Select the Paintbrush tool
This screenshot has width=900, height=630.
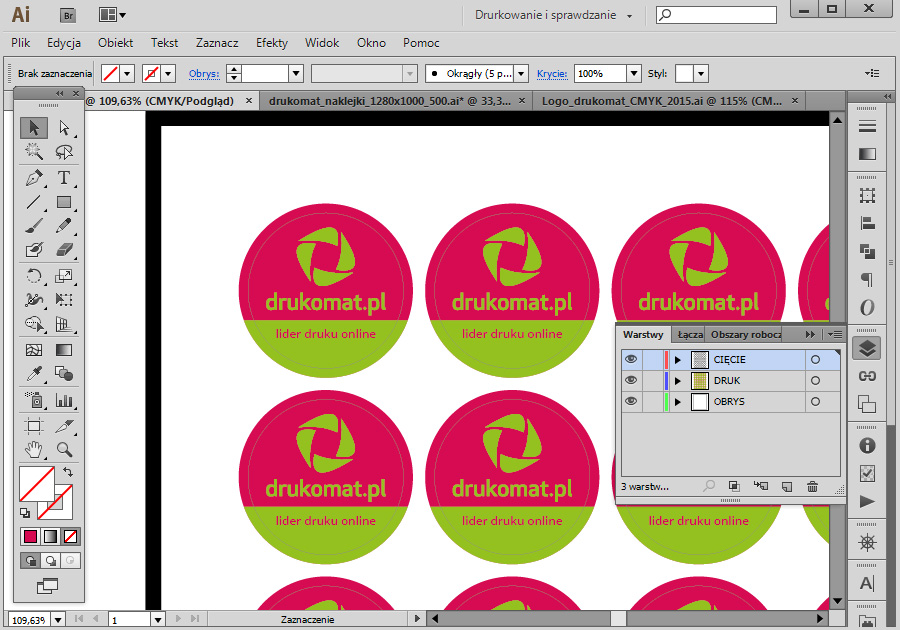coord(34,226)
